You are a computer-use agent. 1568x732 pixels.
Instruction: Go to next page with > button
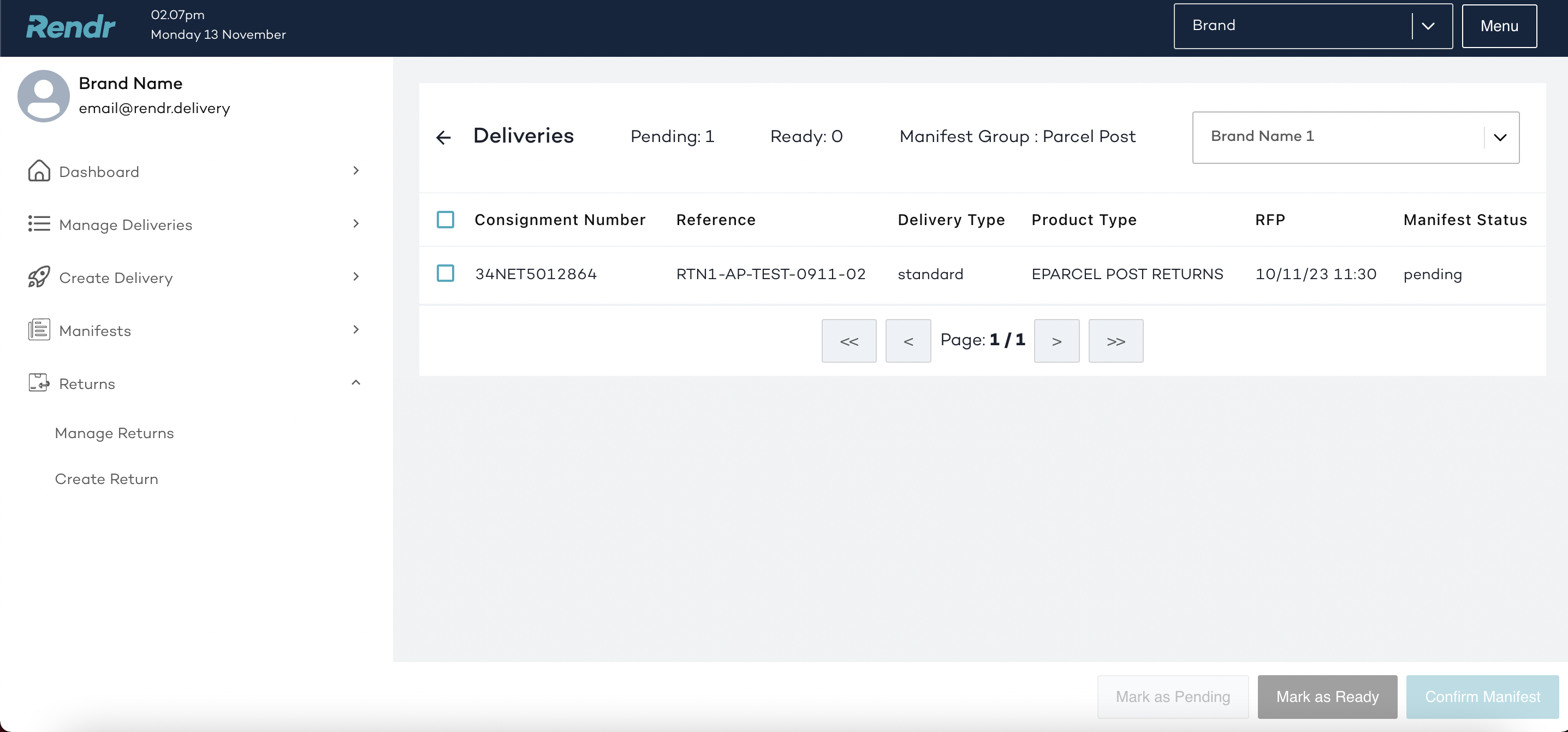[x=1056, y=341]
